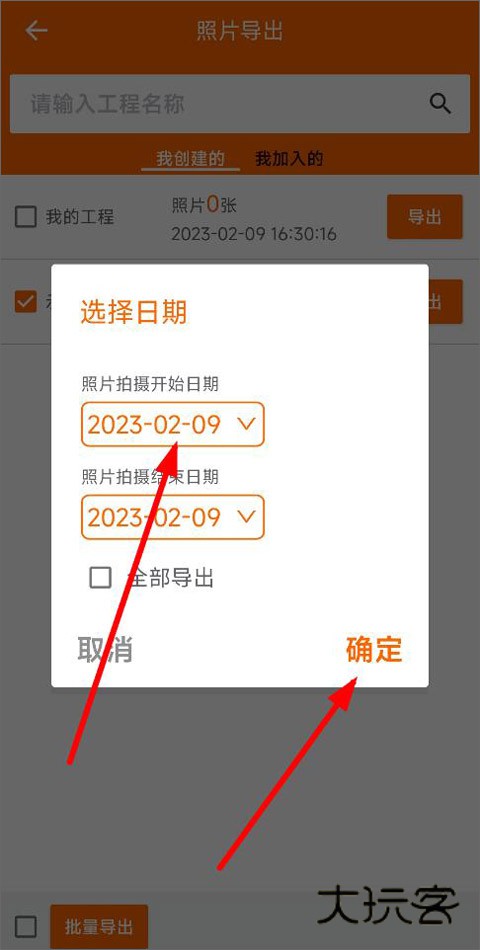Enable the 全部导出 checkbox
480x950 pixels.
pos(101,578)
